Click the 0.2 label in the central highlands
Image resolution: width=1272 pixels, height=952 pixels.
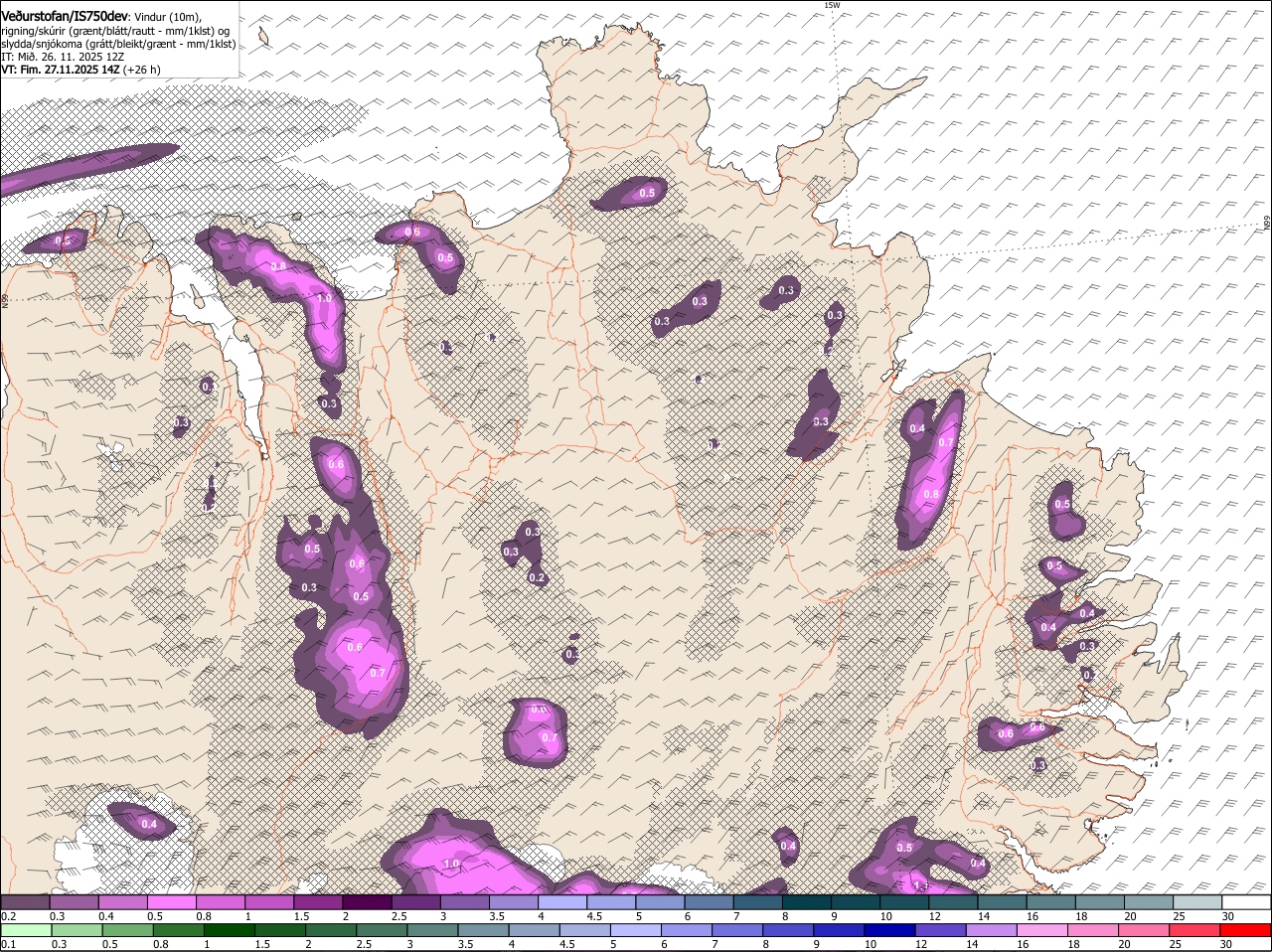[537, 577]
